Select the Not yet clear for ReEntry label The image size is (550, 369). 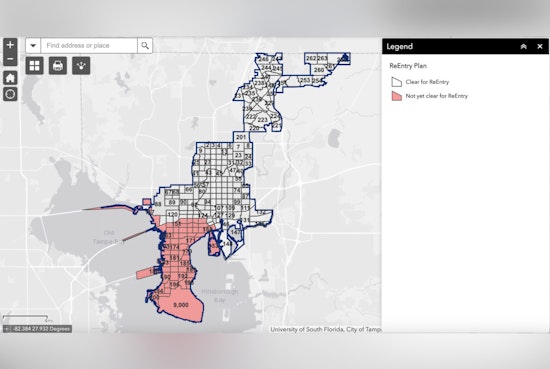(x=437, y=96)
